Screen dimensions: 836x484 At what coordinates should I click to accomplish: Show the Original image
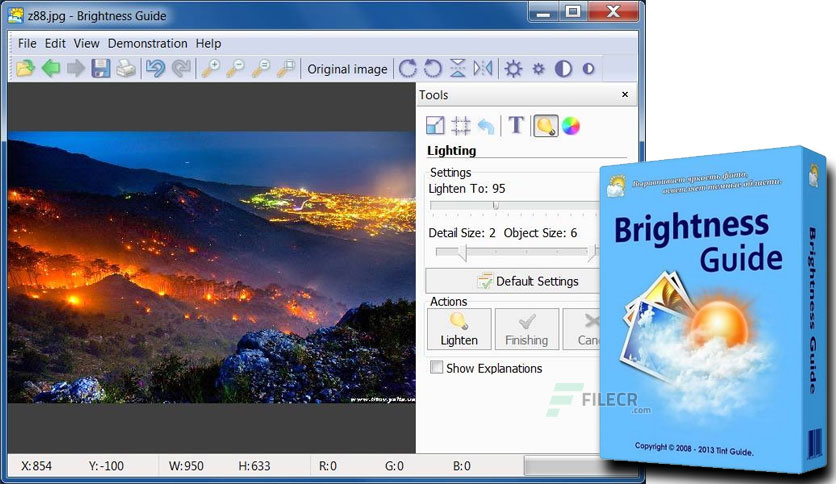tap(347, 69)
